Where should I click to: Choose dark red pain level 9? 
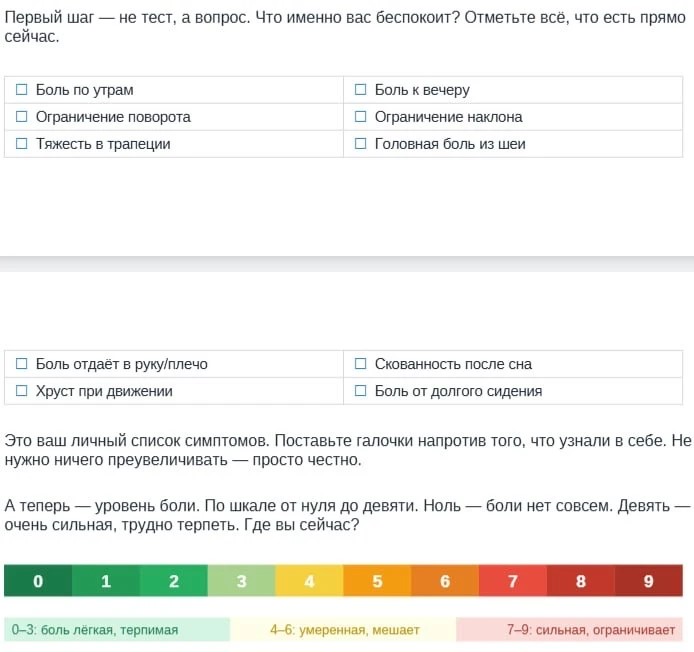click(x=649, y=580)
